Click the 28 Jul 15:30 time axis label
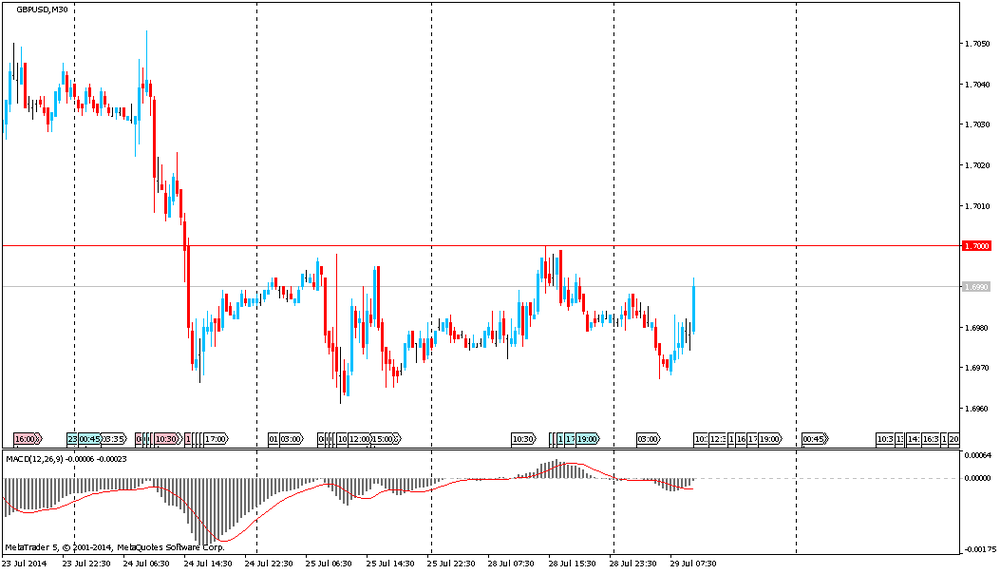 [x=573, y=563]
